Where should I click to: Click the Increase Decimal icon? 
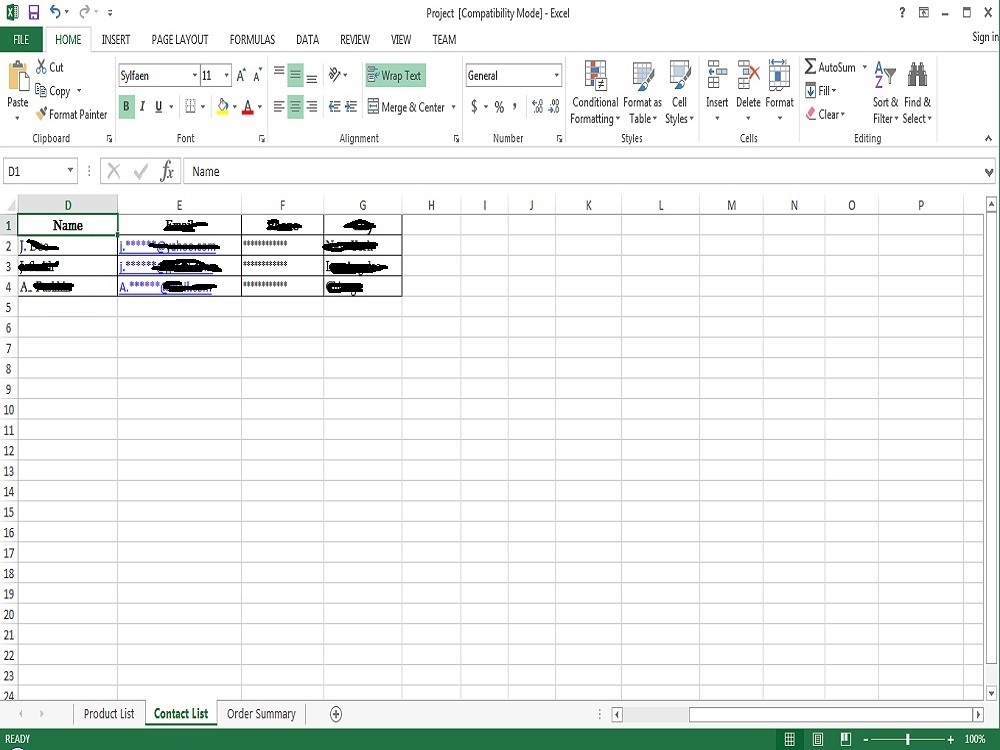click(x=537, y=107)
